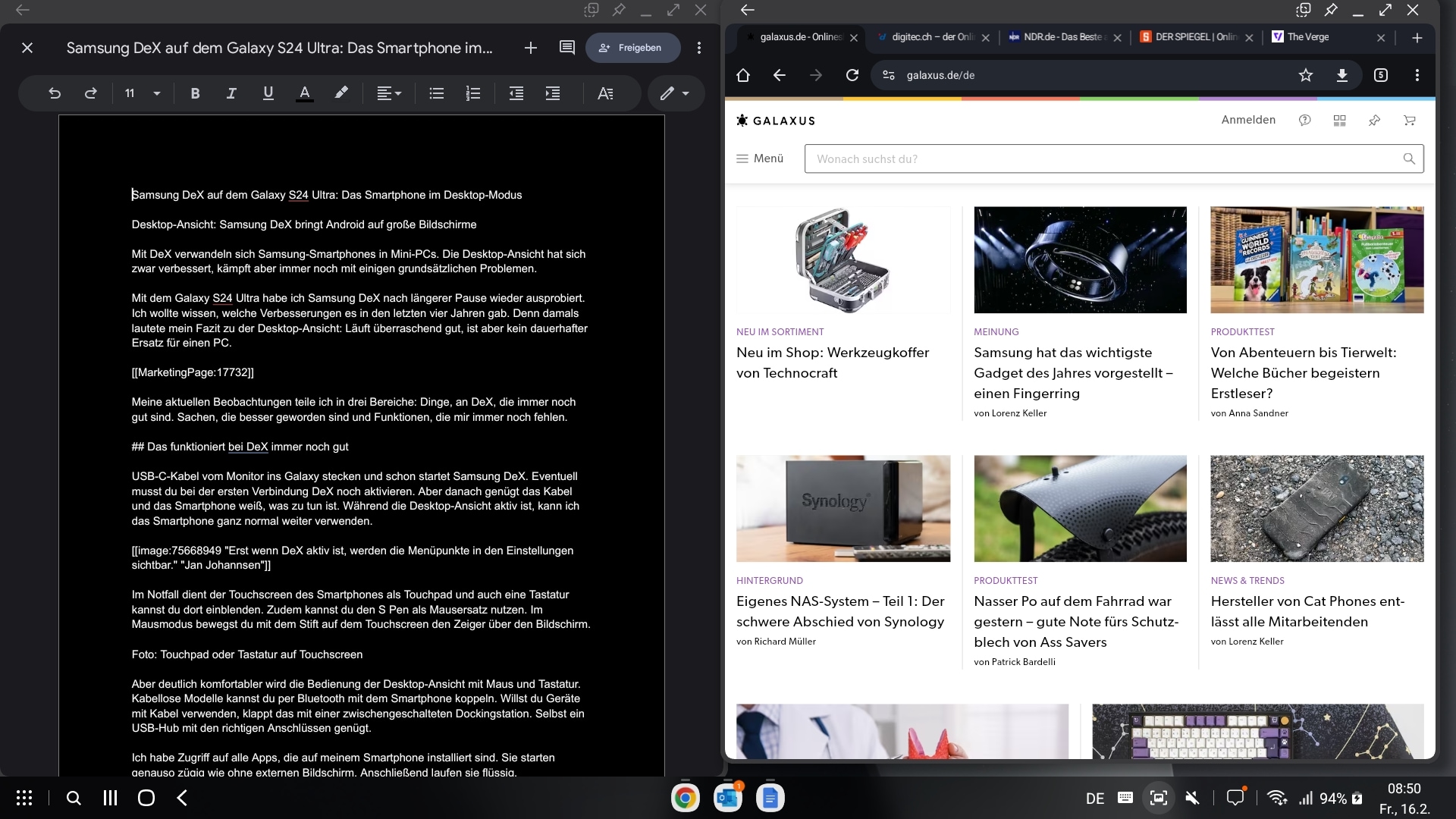The width and height of the screenshot is (1456, 819).
Task: Apply a bulleted list to the text
Action: click(436, 93)
